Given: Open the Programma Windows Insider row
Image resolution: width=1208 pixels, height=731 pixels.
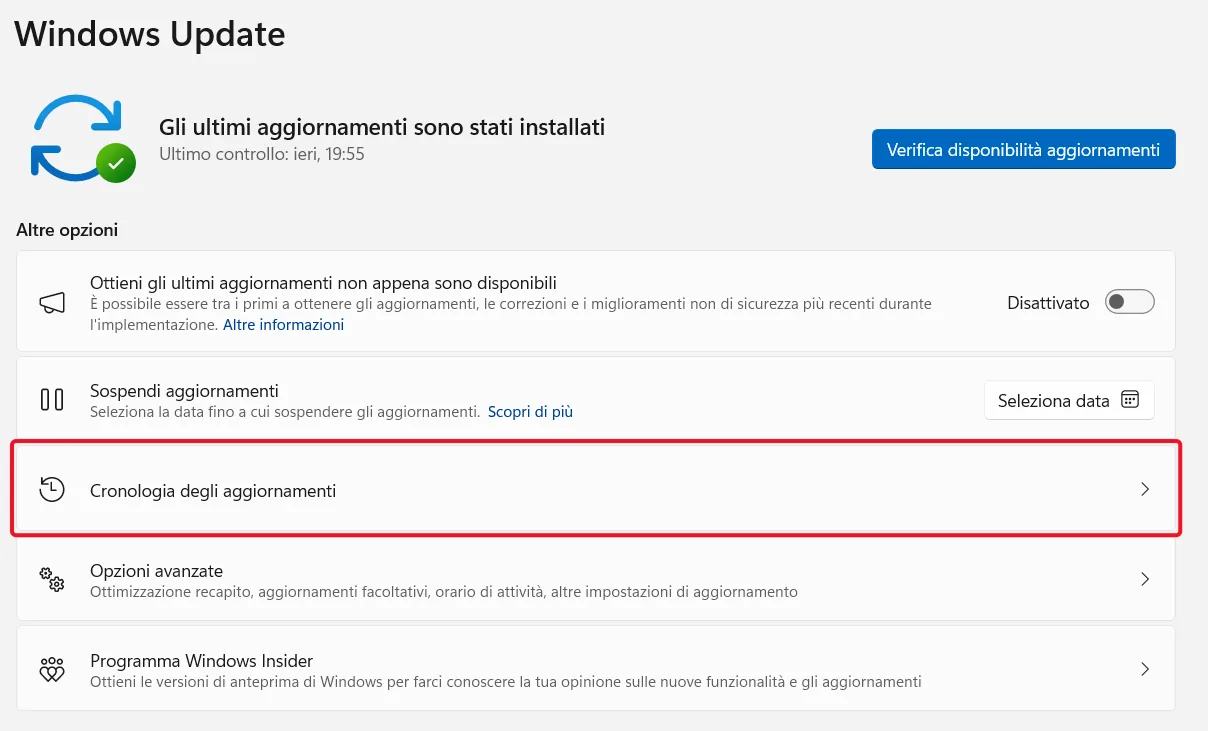Looking at the screenshot, I should pos(596,669).
